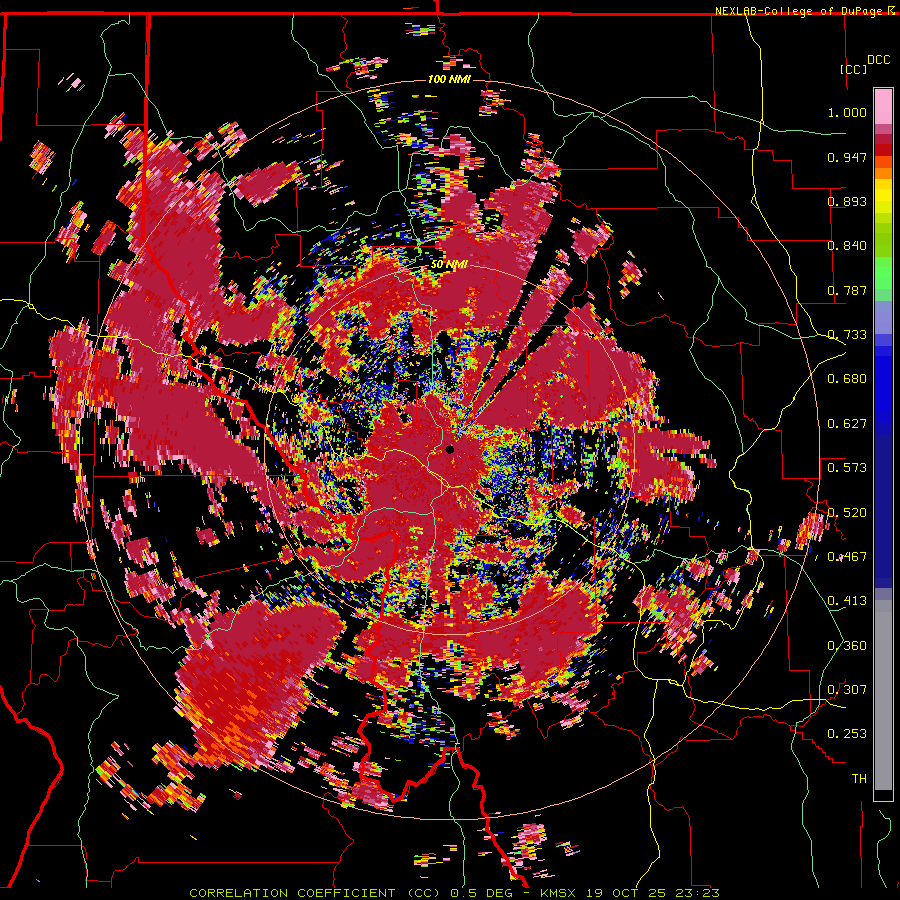This screenshot has width=900, height=900.
Task: Select the 0.840 scale value
Action: click(x=847, y=246)
